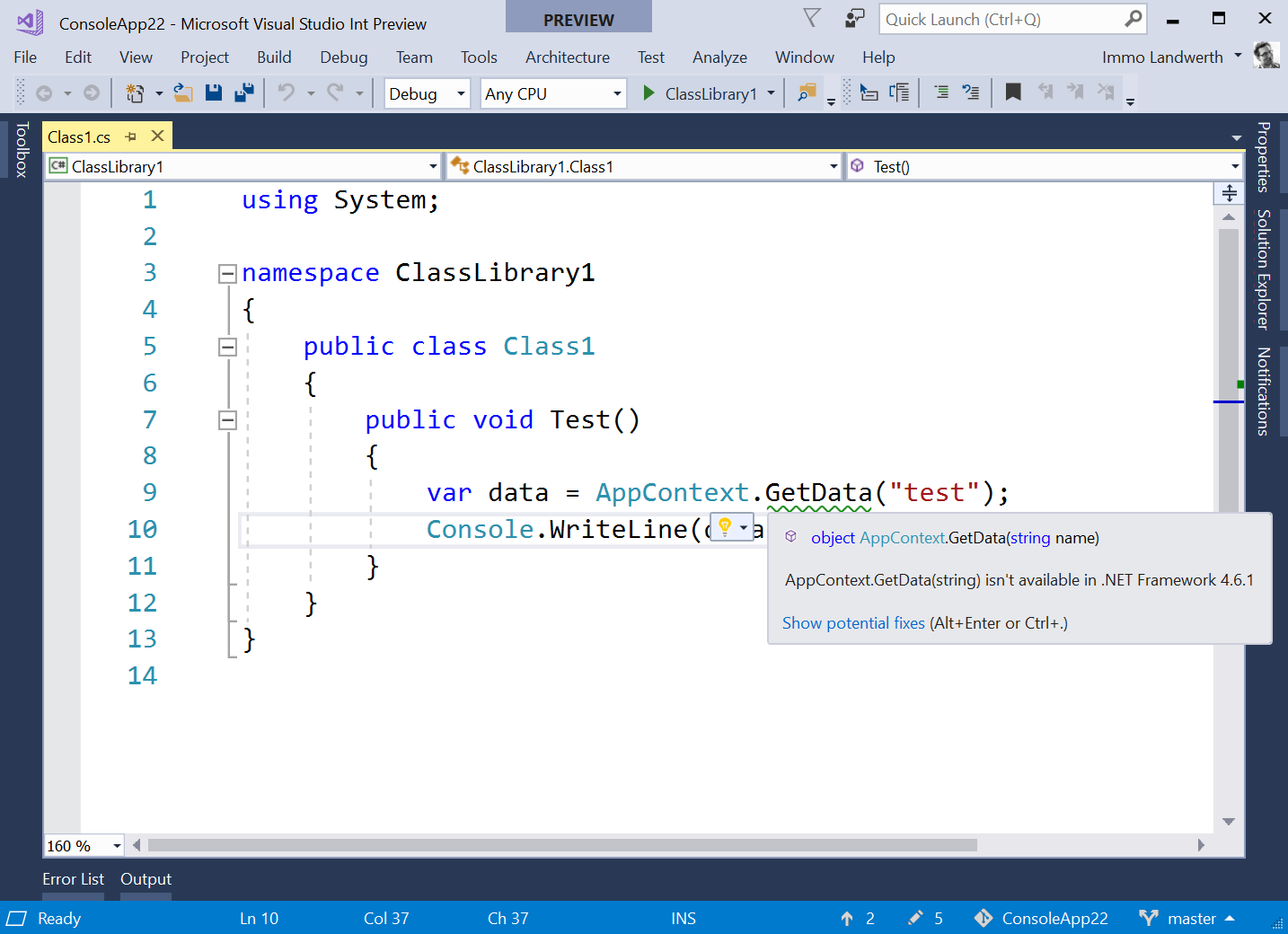Go to the previous bookmark icon
Image resolution: width=1288 pixels, height=934 pixels.
pos(1045,93)
